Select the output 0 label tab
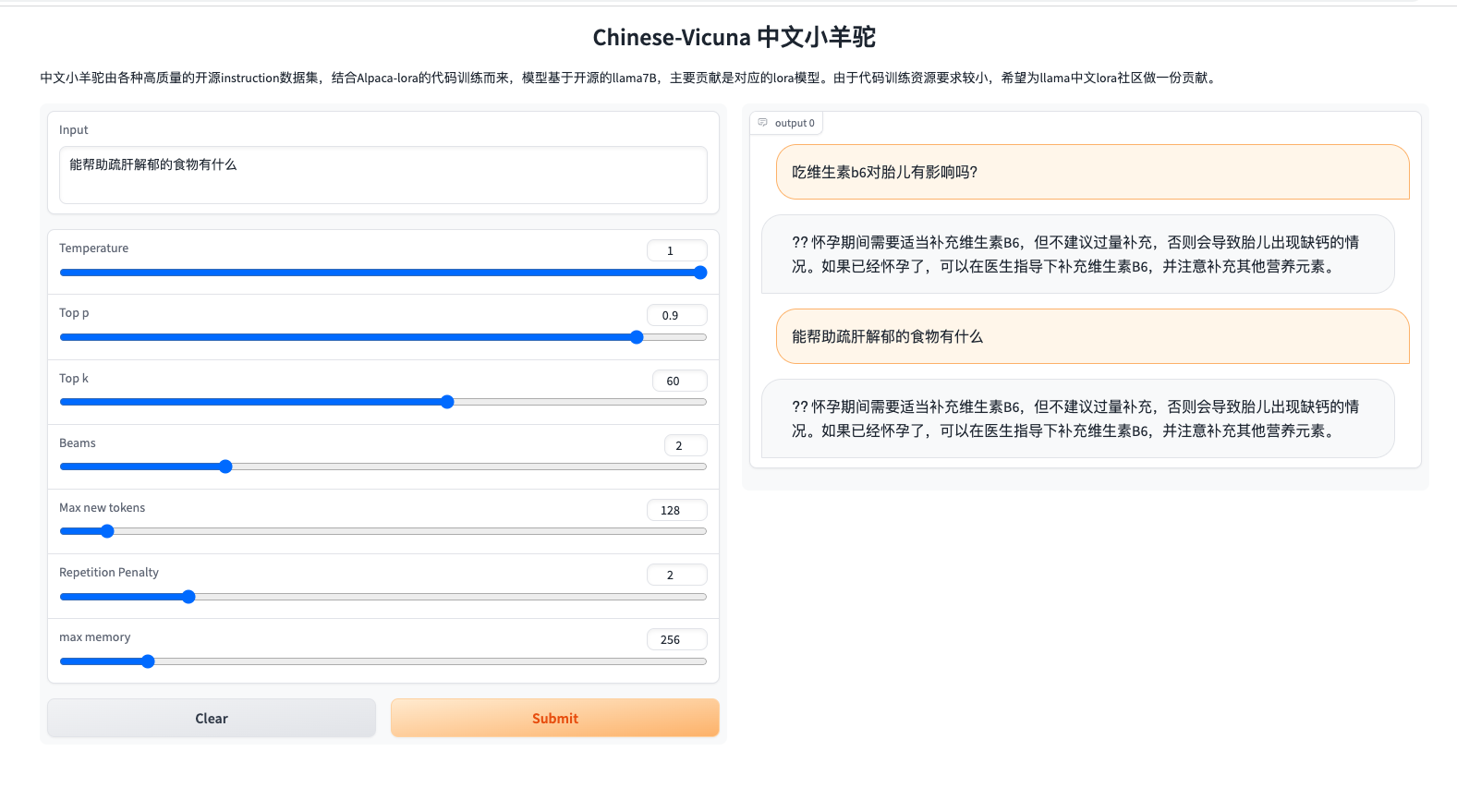 (x=786, y=123)
